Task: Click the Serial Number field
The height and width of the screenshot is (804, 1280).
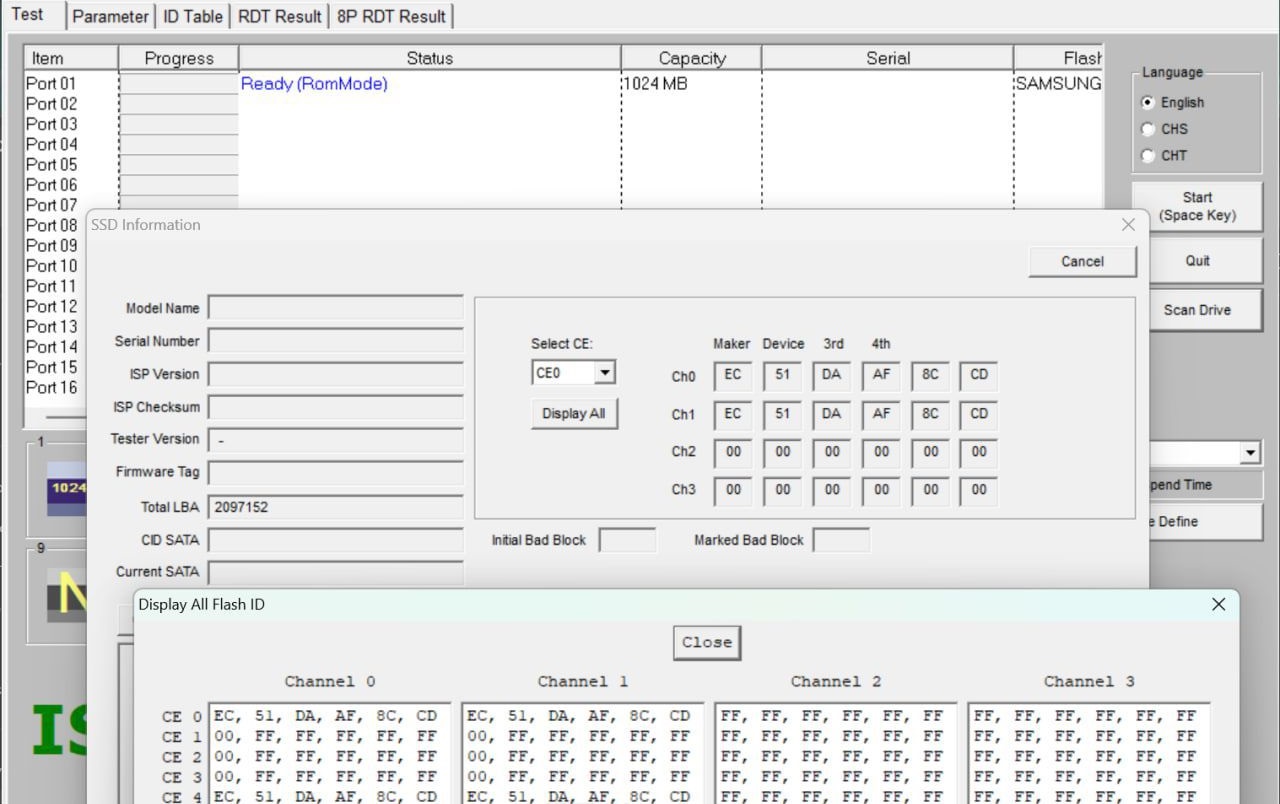Action: [x=335, y=341]
